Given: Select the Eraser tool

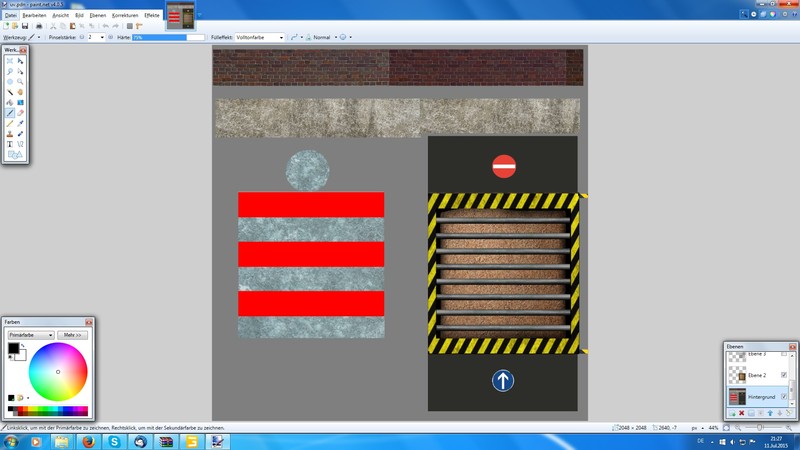Looking at the screenshot, I should (21, 113).
